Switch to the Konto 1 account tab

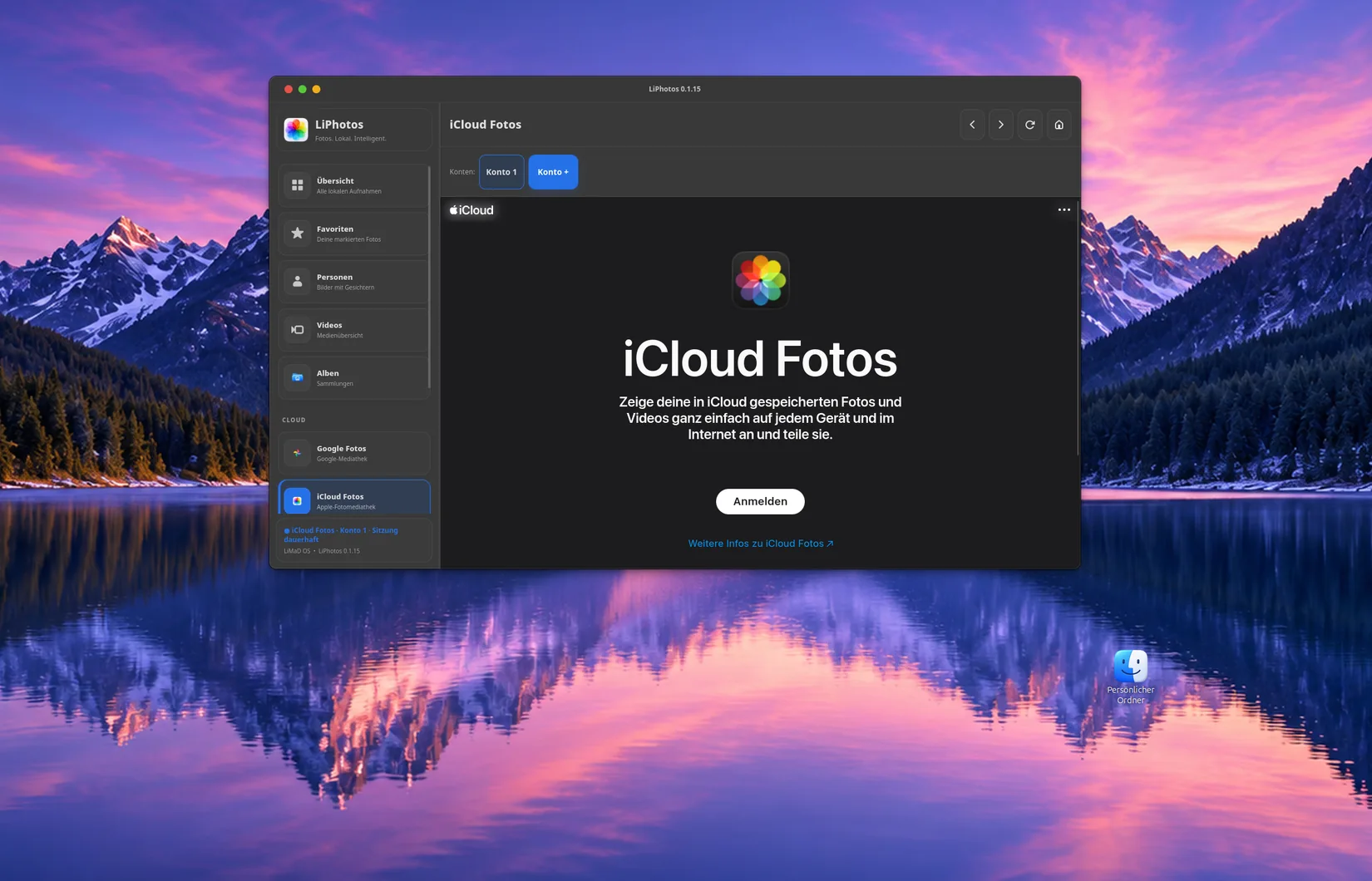tap(501, 172)
